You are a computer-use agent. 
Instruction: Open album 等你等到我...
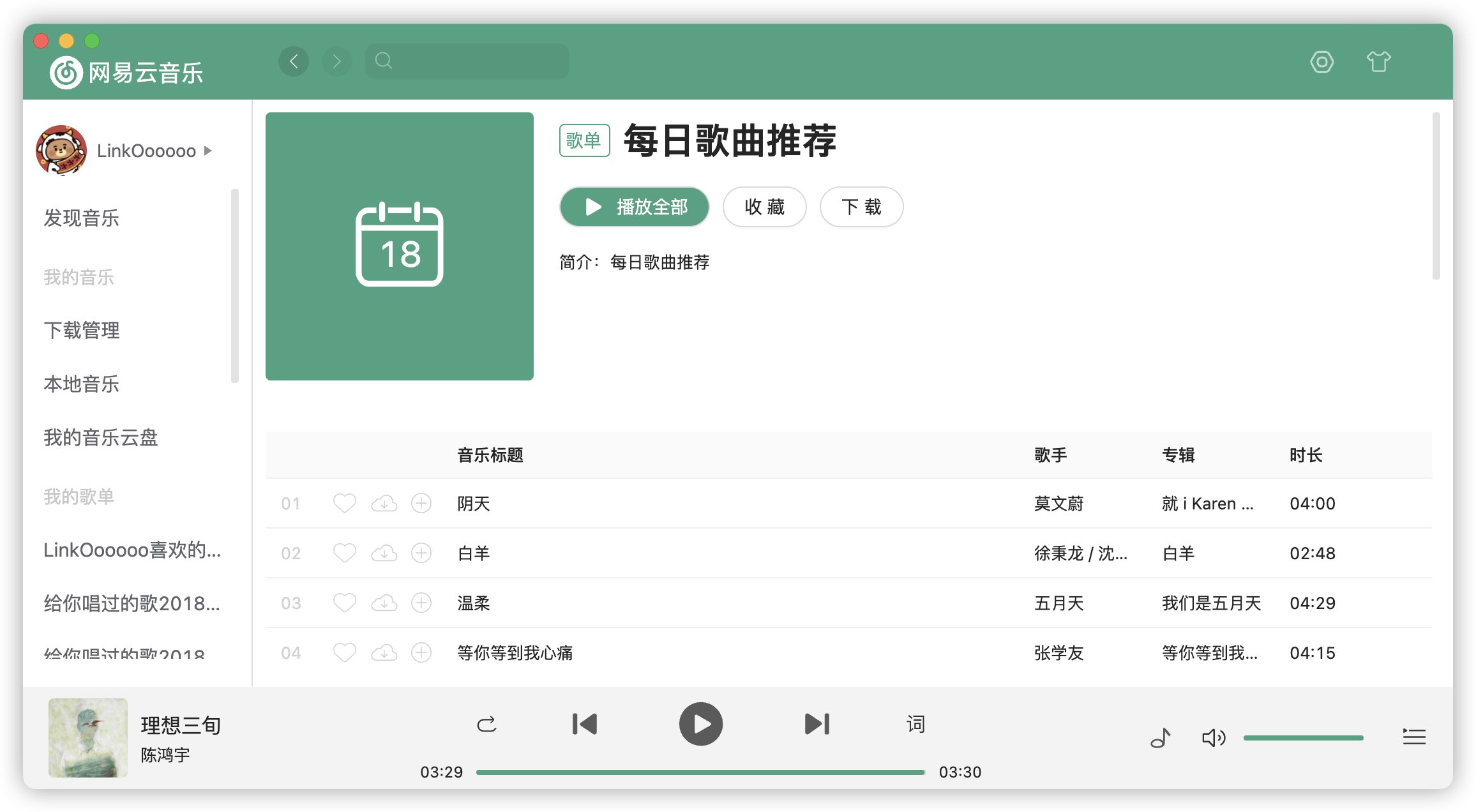pos(1210,653)
